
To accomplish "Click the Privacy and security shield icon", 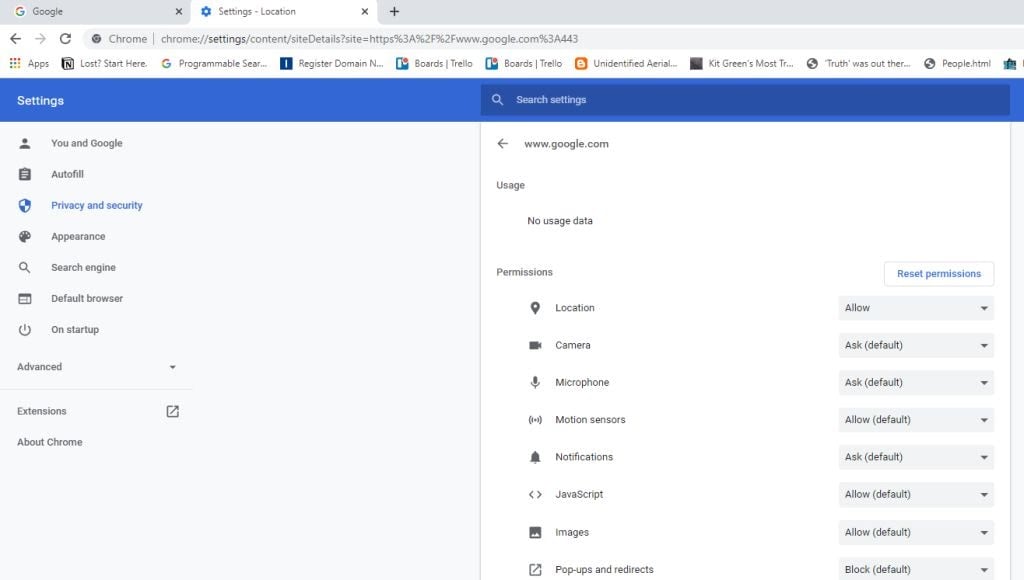I will click(25, 205).
